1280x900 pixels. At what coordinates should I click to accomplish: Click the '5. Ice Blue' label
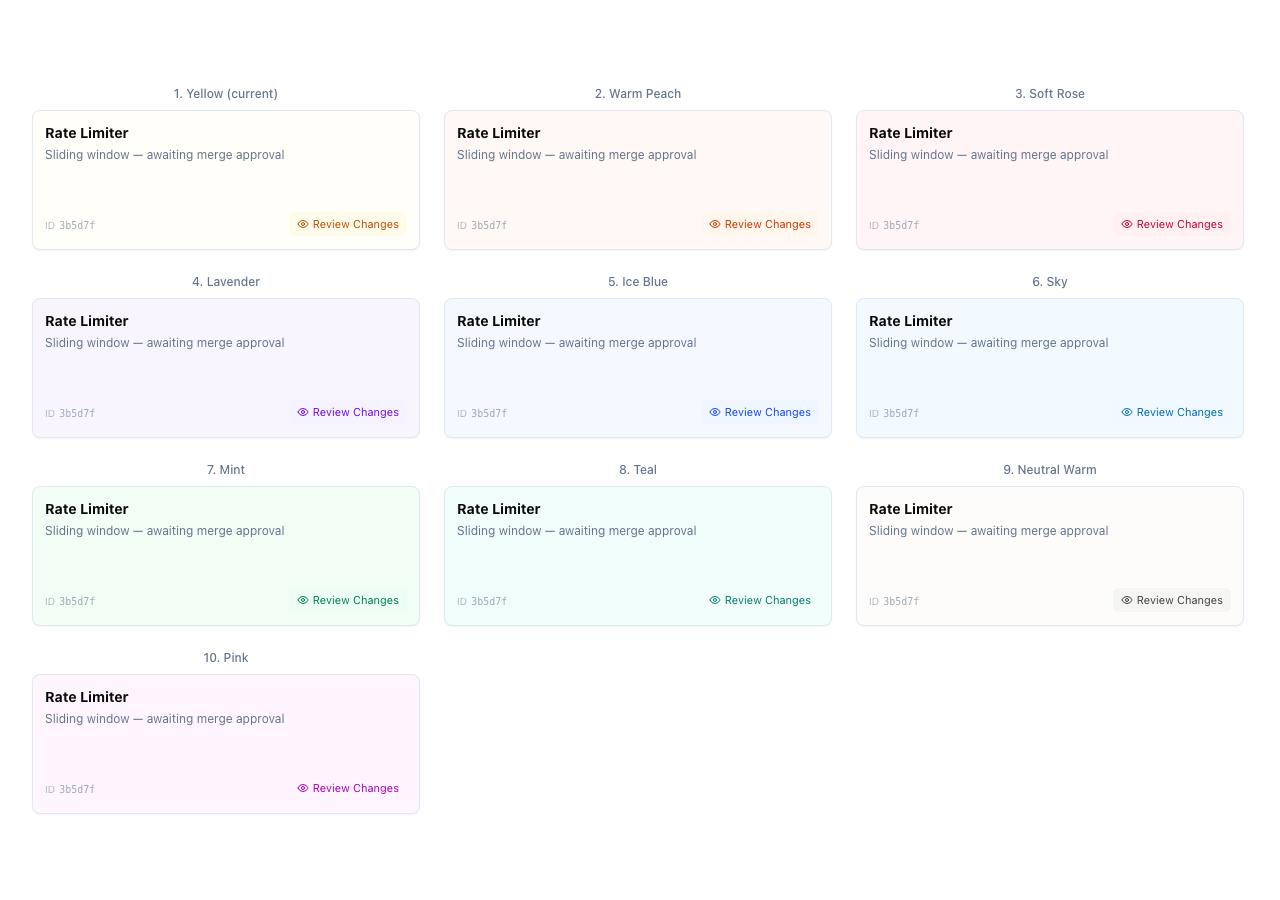pos(638,282)
